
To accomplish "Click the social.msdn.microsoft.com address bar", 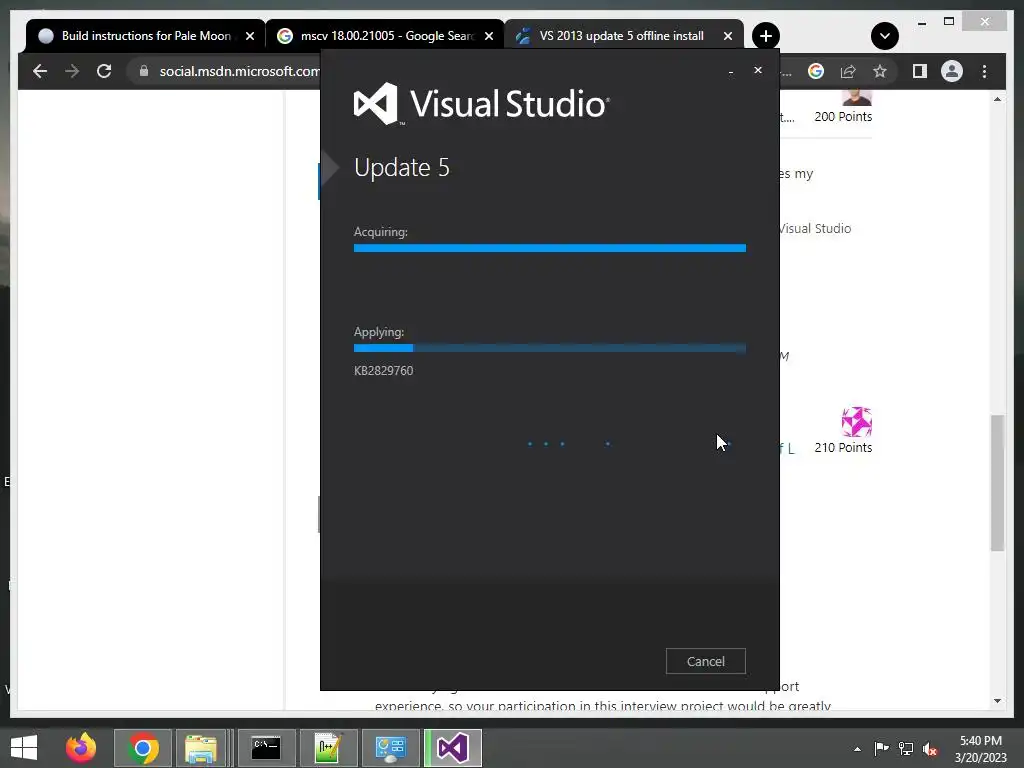I will [239, 71].
